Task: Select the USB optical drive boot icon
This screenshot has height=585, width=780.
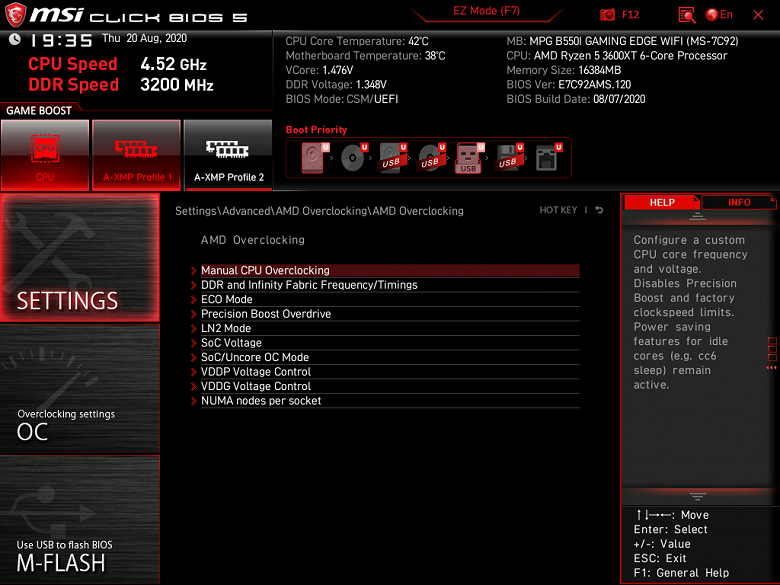Action: pos(431,158)
